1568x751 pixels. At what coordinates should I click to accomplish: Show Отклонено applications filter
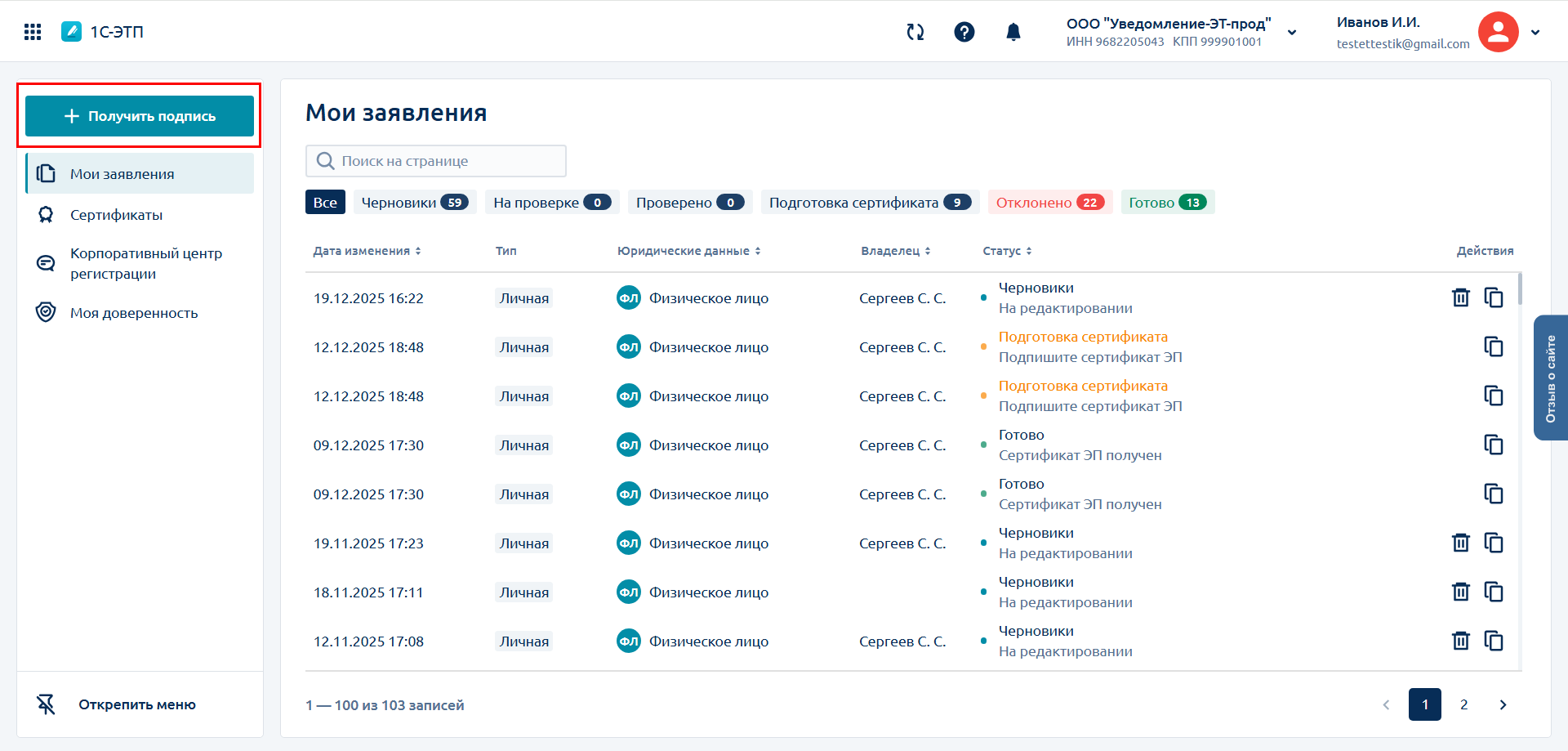click(1049, 203)
